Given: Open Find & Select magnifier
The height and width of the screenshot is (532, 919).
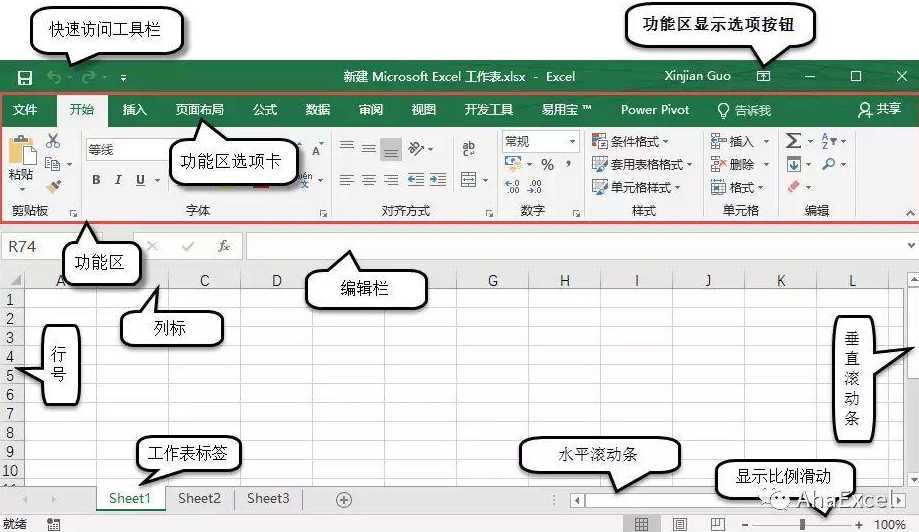Looking at the screenshot, I should 829,165.
